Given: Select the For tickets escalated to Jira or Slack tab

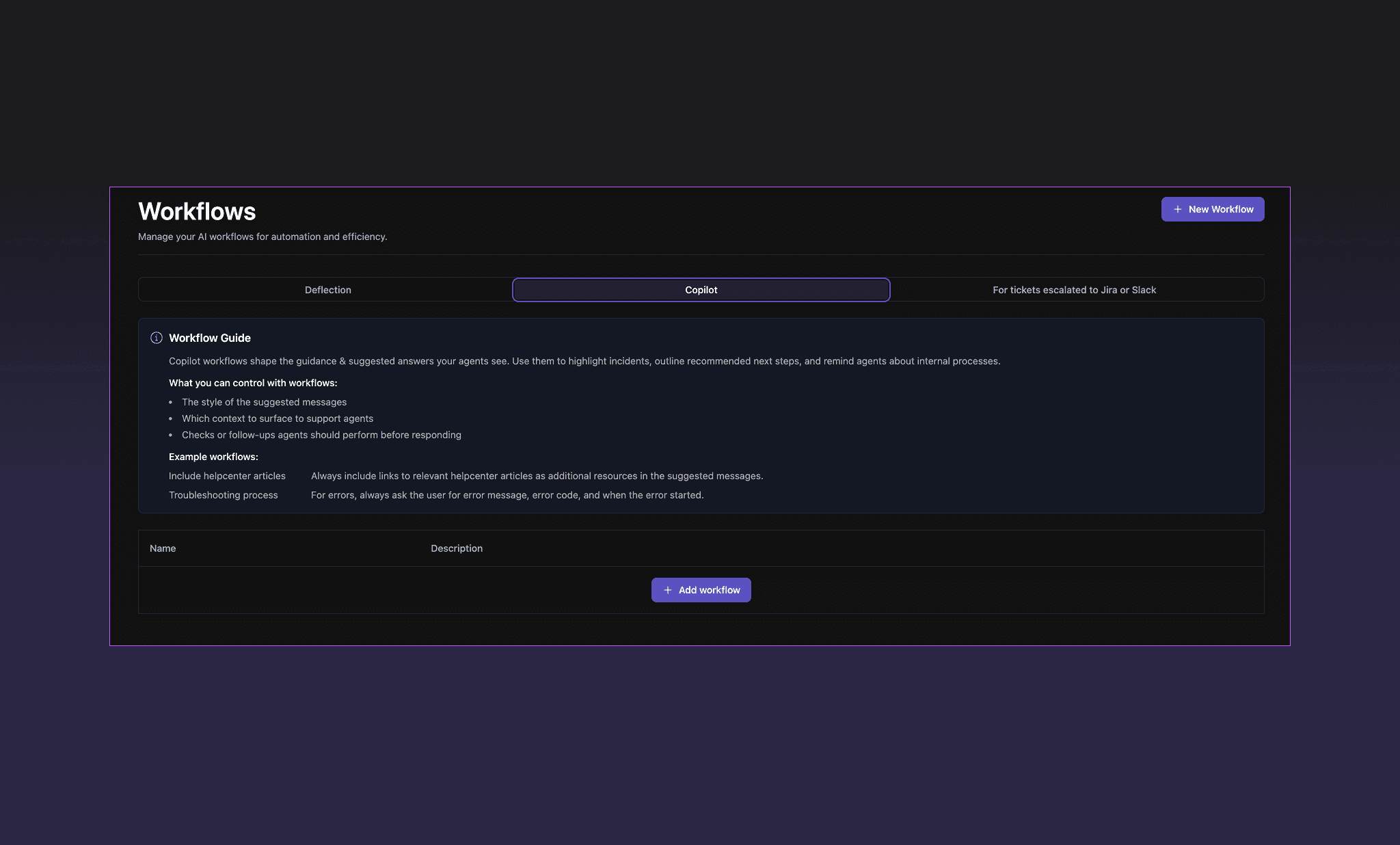Looking at the screenshot, I should pyautogui.click(x=1073, y=289).
